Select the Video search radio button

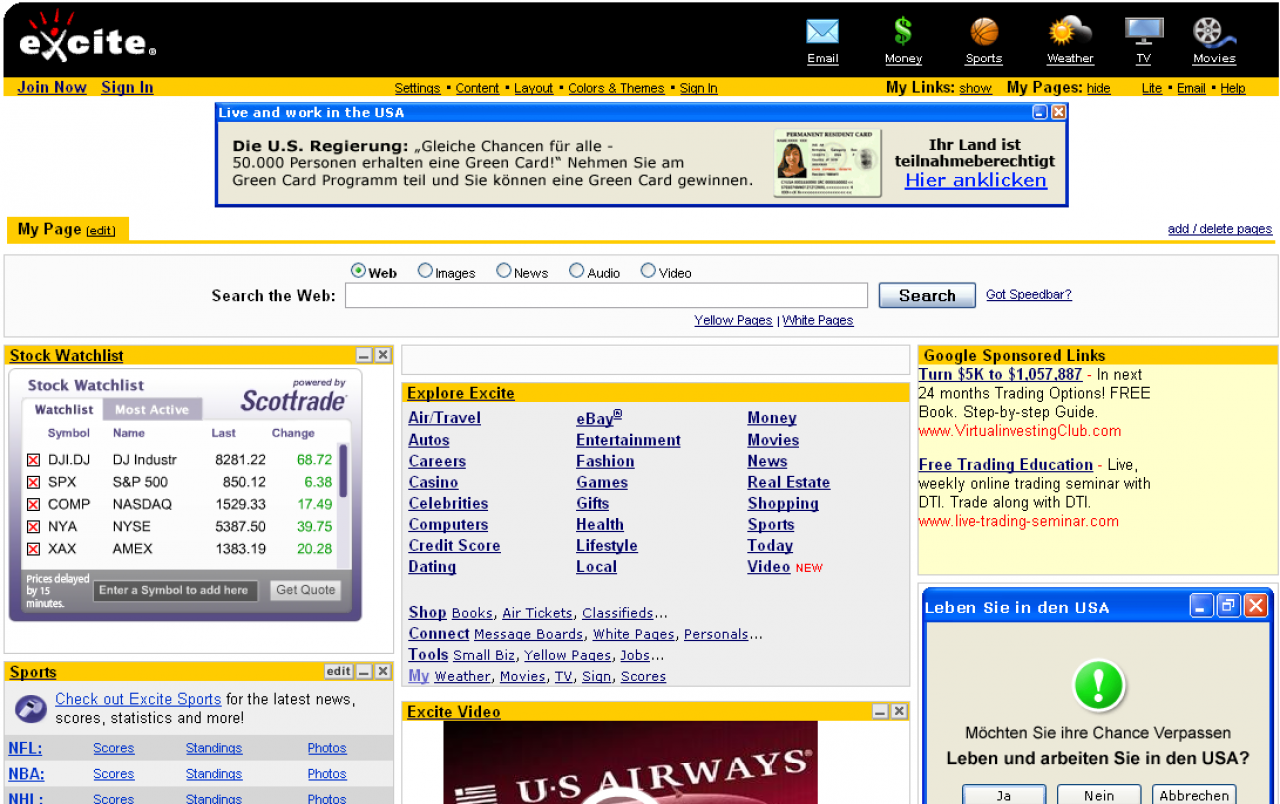tap(648, 271)
